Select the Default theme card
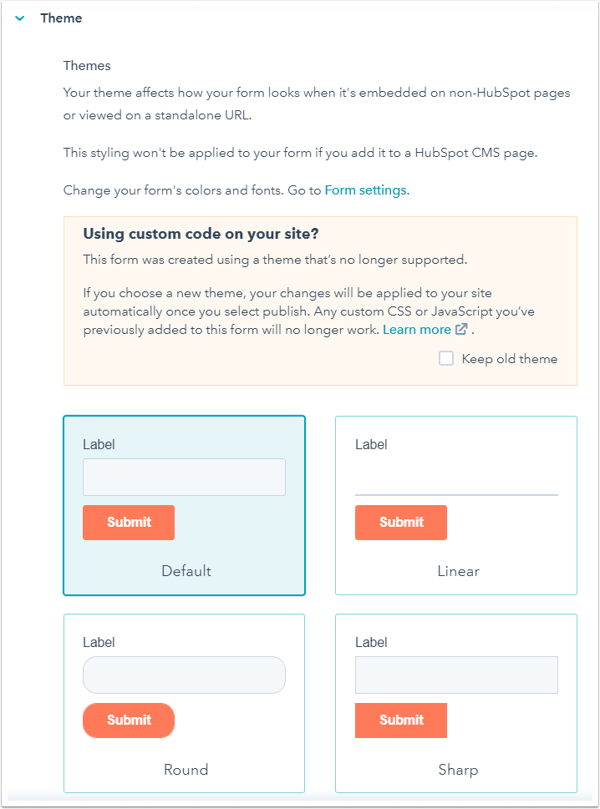Viewport: 600px width, 809px height. 184,506
